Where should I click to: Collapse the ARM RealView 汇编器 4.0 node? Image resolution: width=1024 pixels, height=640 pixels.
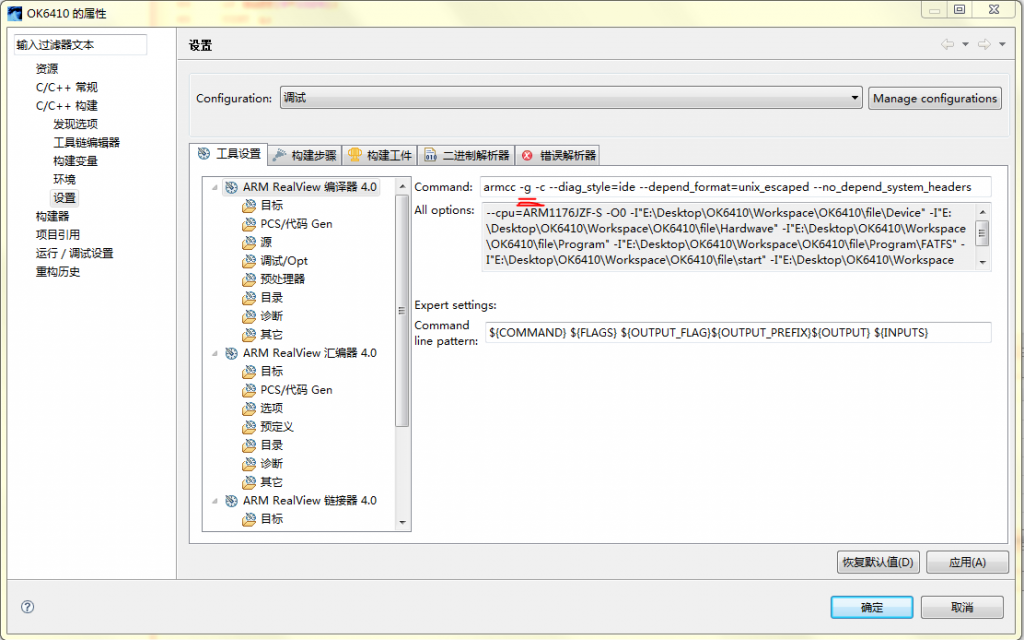214,353
